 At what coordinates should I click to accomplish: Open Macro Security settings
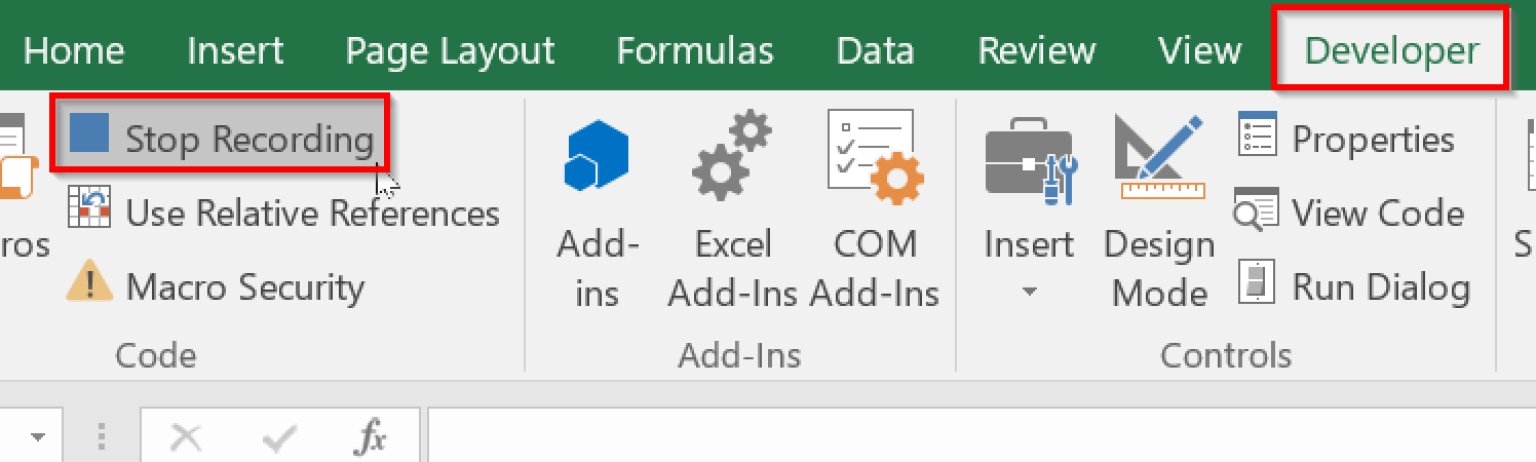point(216,287)
